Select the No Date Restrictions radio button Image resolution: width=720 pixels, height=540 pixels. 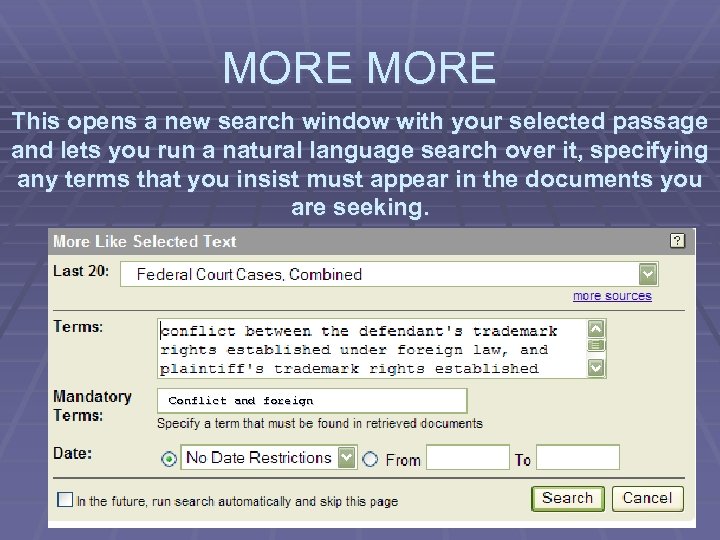click(x=169, y=459)
